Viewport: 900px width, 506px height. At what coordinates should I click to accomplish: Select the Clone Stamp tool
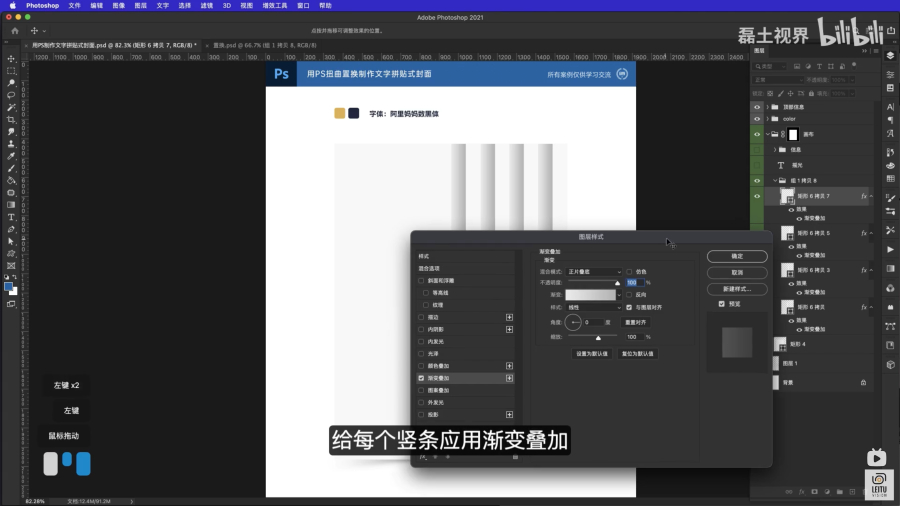[x=11, y=144]
